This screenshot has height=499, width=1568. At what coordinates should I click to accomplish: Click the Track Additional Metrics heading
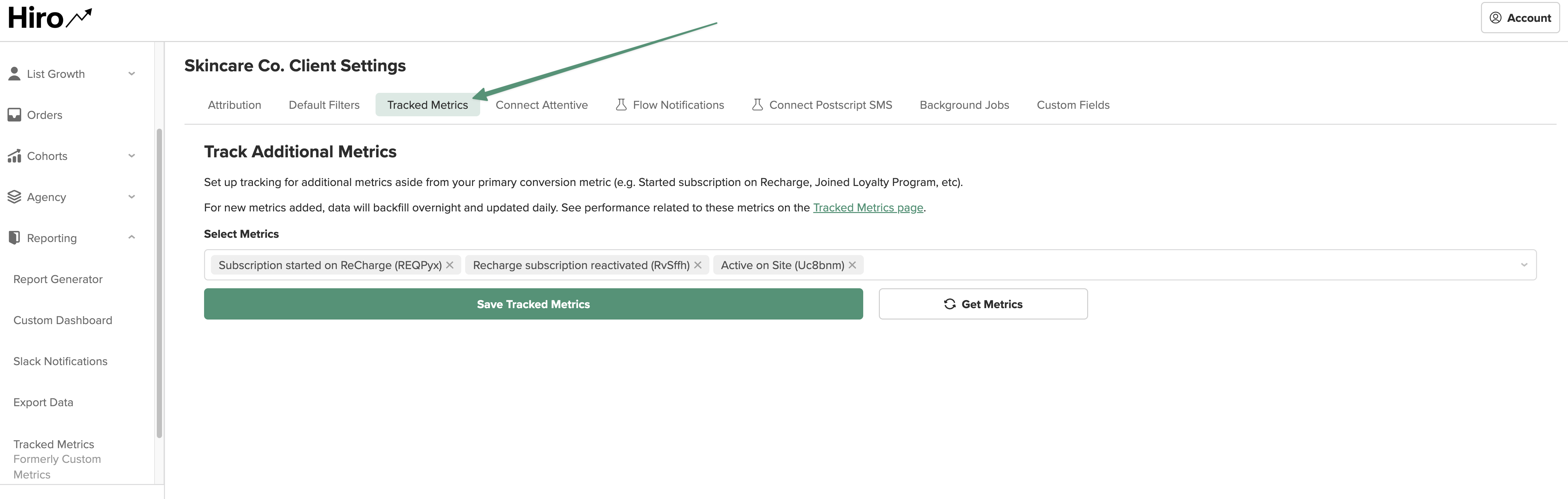pos(300,151)
